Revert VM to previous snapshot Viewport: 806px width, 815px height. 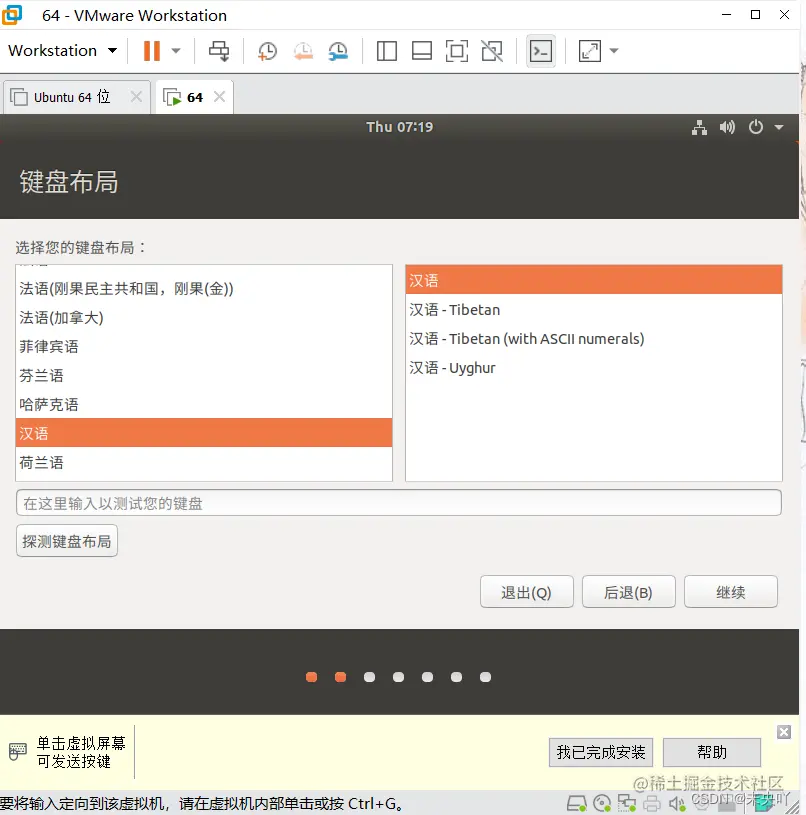pyautogui.click(x=303, y=51)
